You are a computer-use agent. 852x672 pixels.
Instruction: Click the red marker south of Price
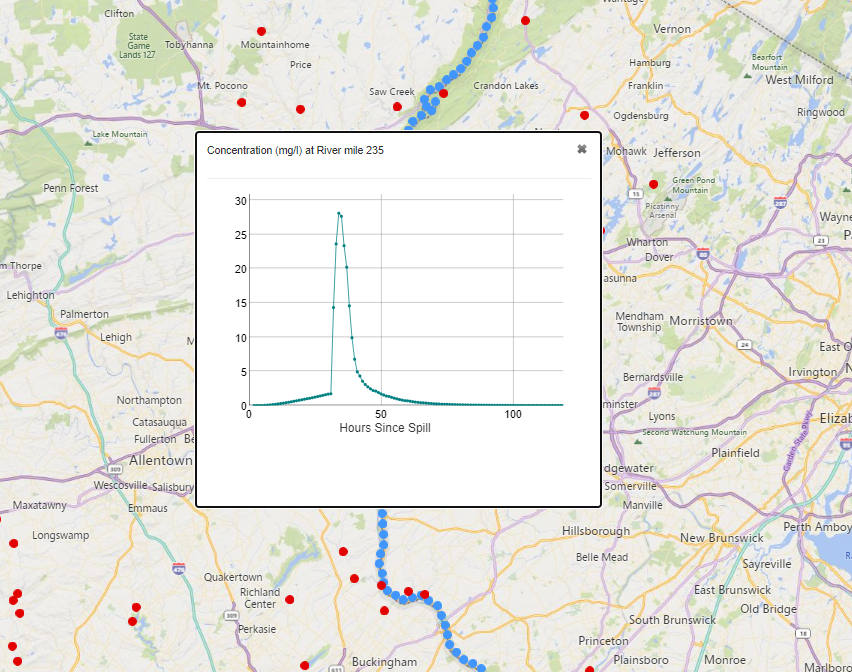pyautogui.click(x=300, y=109)
